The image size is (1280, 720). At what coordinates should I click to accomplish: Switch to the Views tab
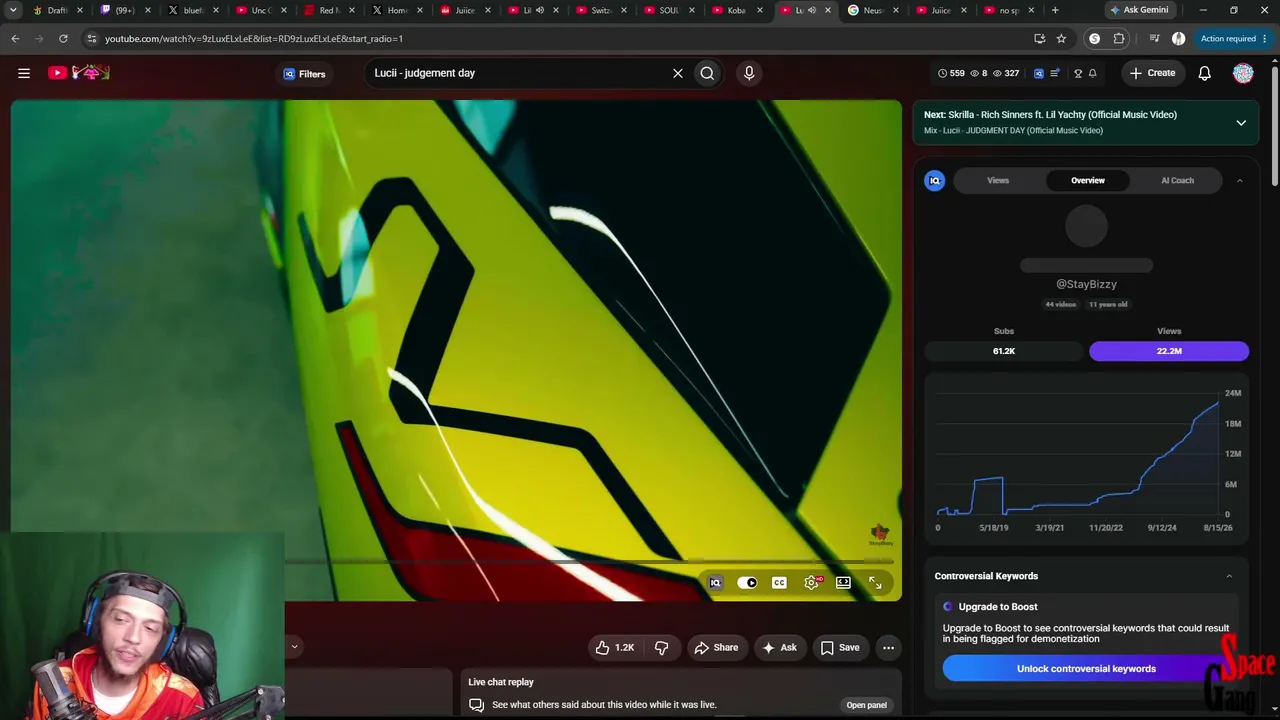(x=998, y=180)
